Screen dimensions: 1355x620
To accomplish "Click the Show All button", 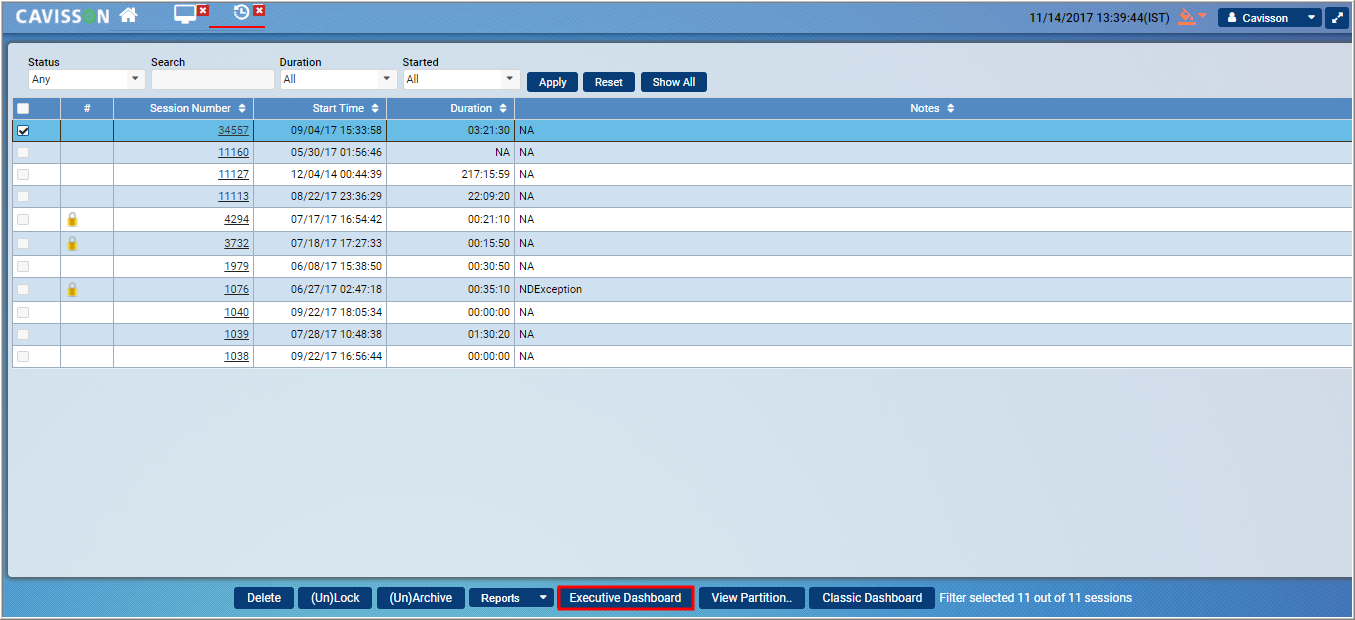I will (x=674, y=82).
